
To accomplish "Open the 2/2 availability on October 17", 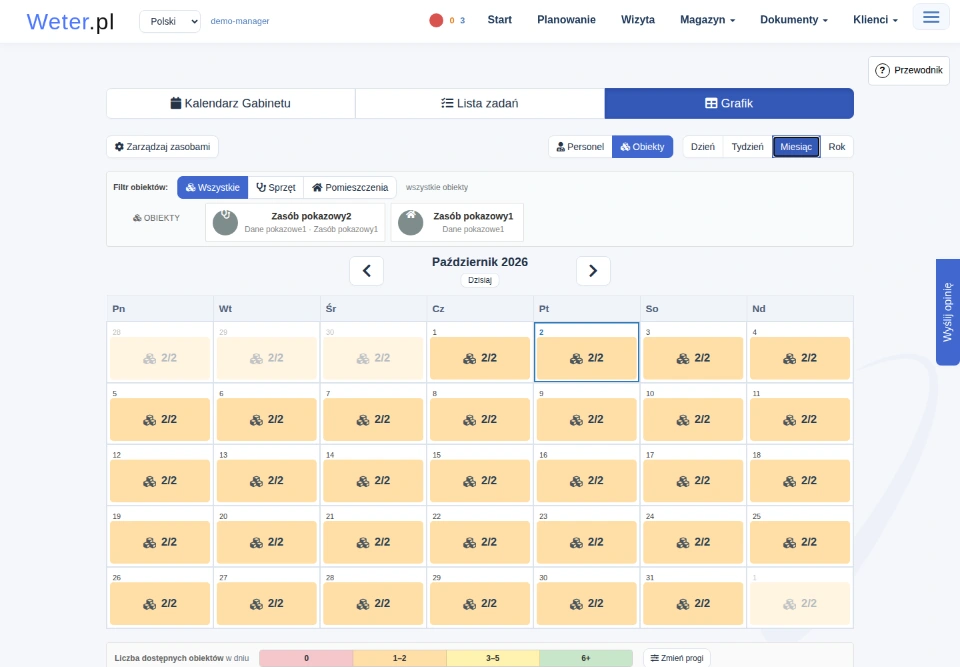I will click(693, 481).
